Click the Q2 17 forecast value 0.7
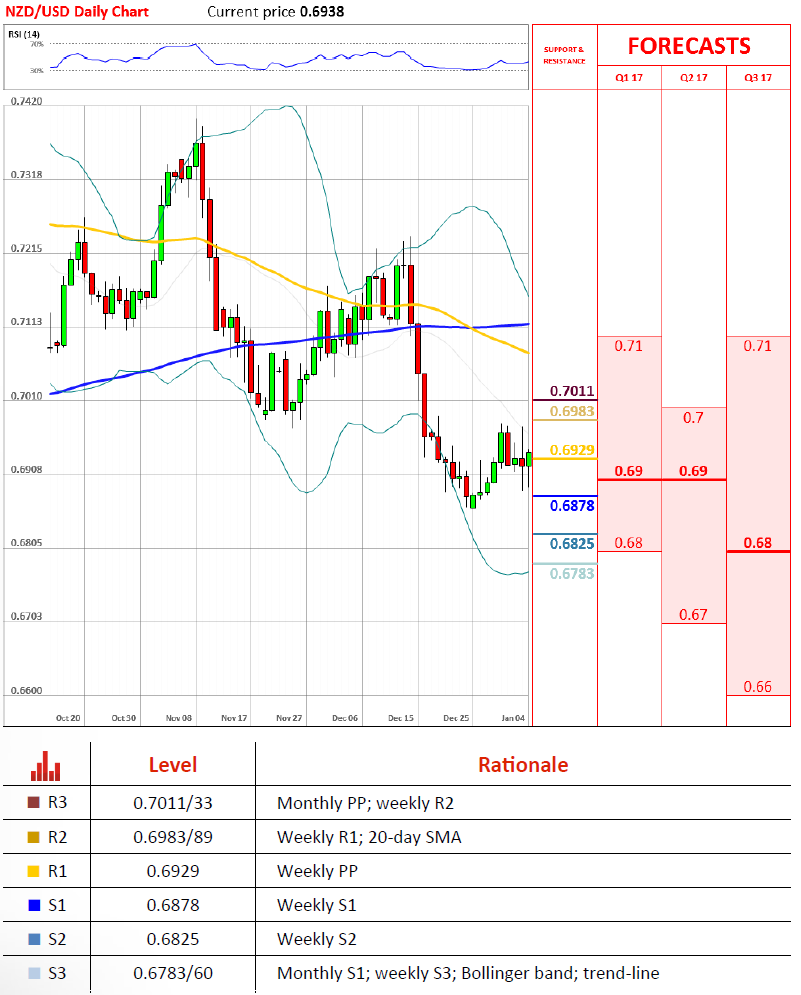Screen dimensions: 801x995 [x=693, y=418]
